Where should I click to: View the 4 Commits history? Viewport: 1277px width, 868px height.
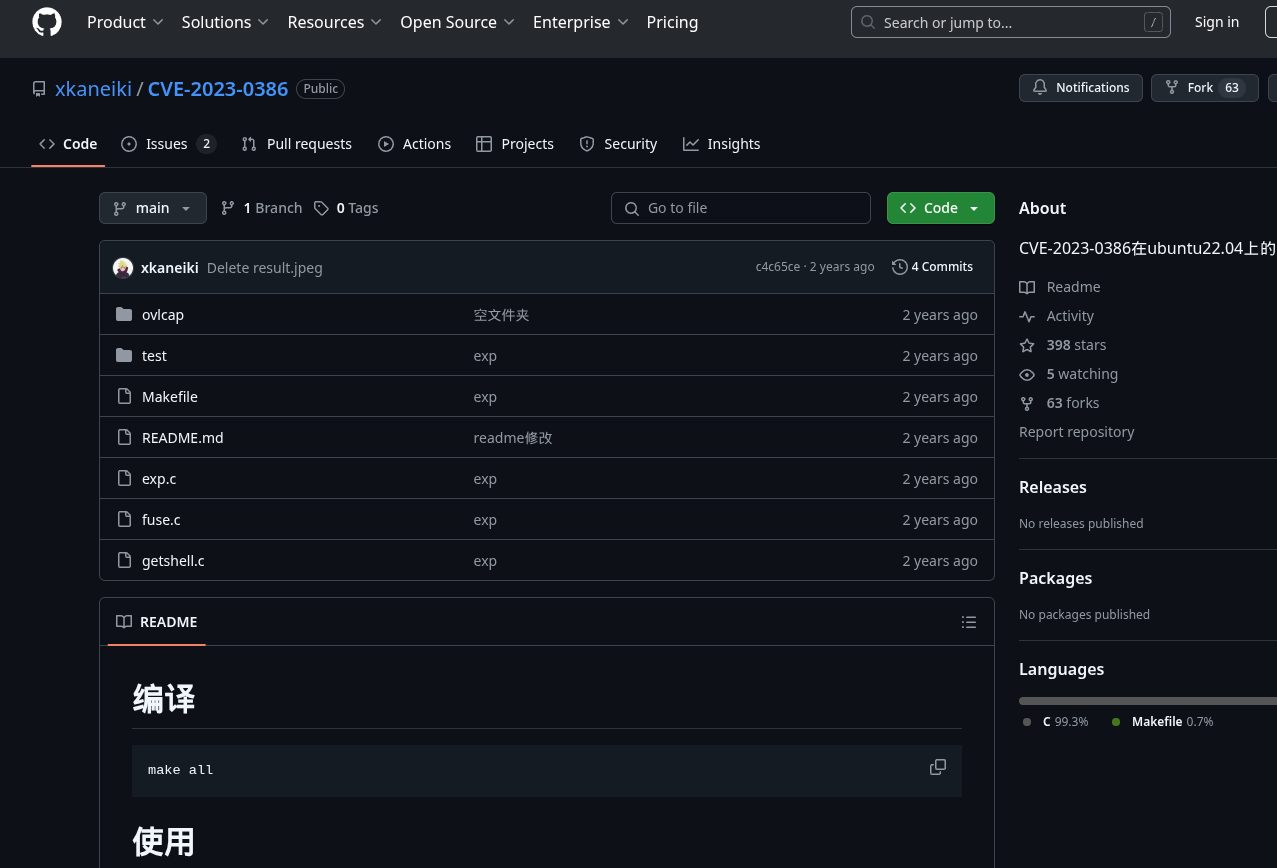[x=933, y=267]
